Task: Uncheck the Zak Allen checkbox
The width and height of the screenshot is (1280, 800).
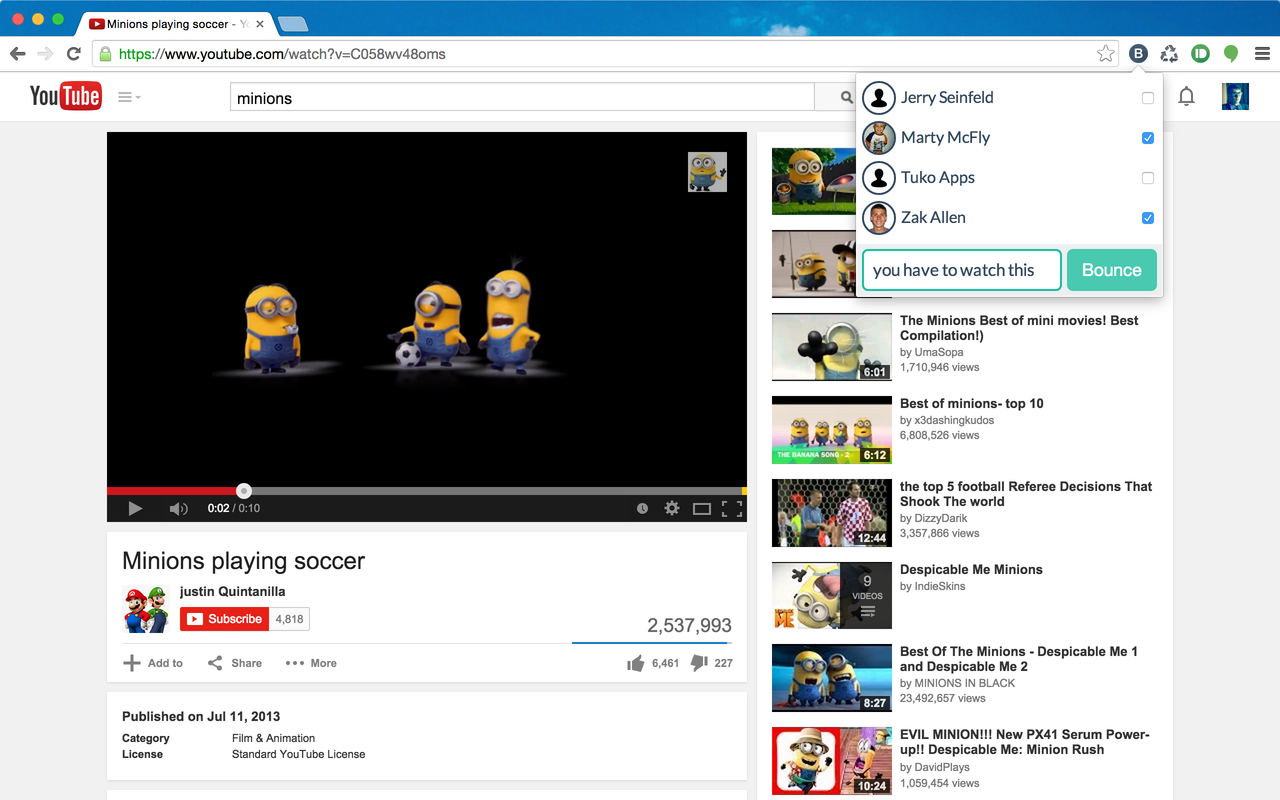Action: pos(1148,218)
